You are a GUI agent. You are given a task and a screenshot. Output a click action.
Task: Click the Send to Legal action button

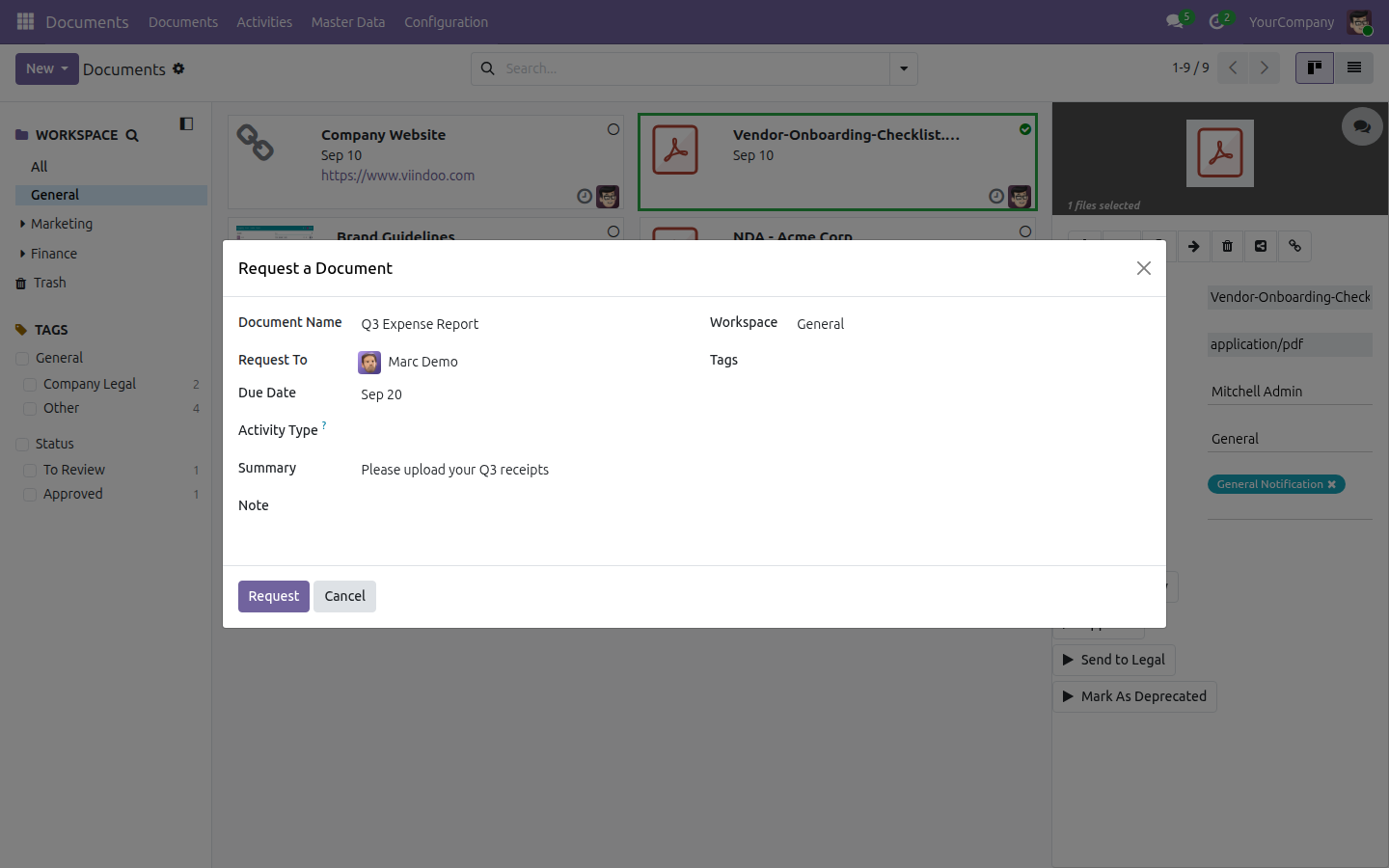(1114, 660)
